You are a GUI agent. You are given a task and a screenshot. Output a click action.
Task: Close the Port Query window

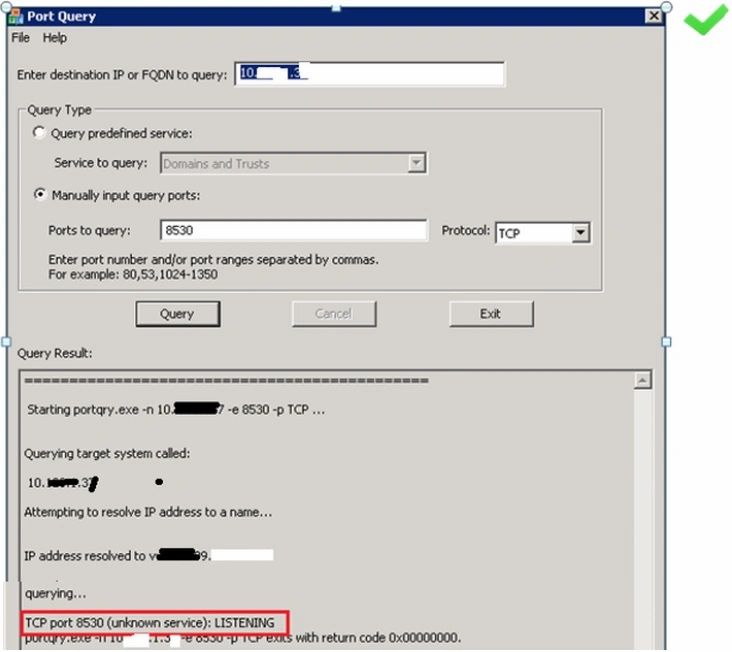click(654, 16)
